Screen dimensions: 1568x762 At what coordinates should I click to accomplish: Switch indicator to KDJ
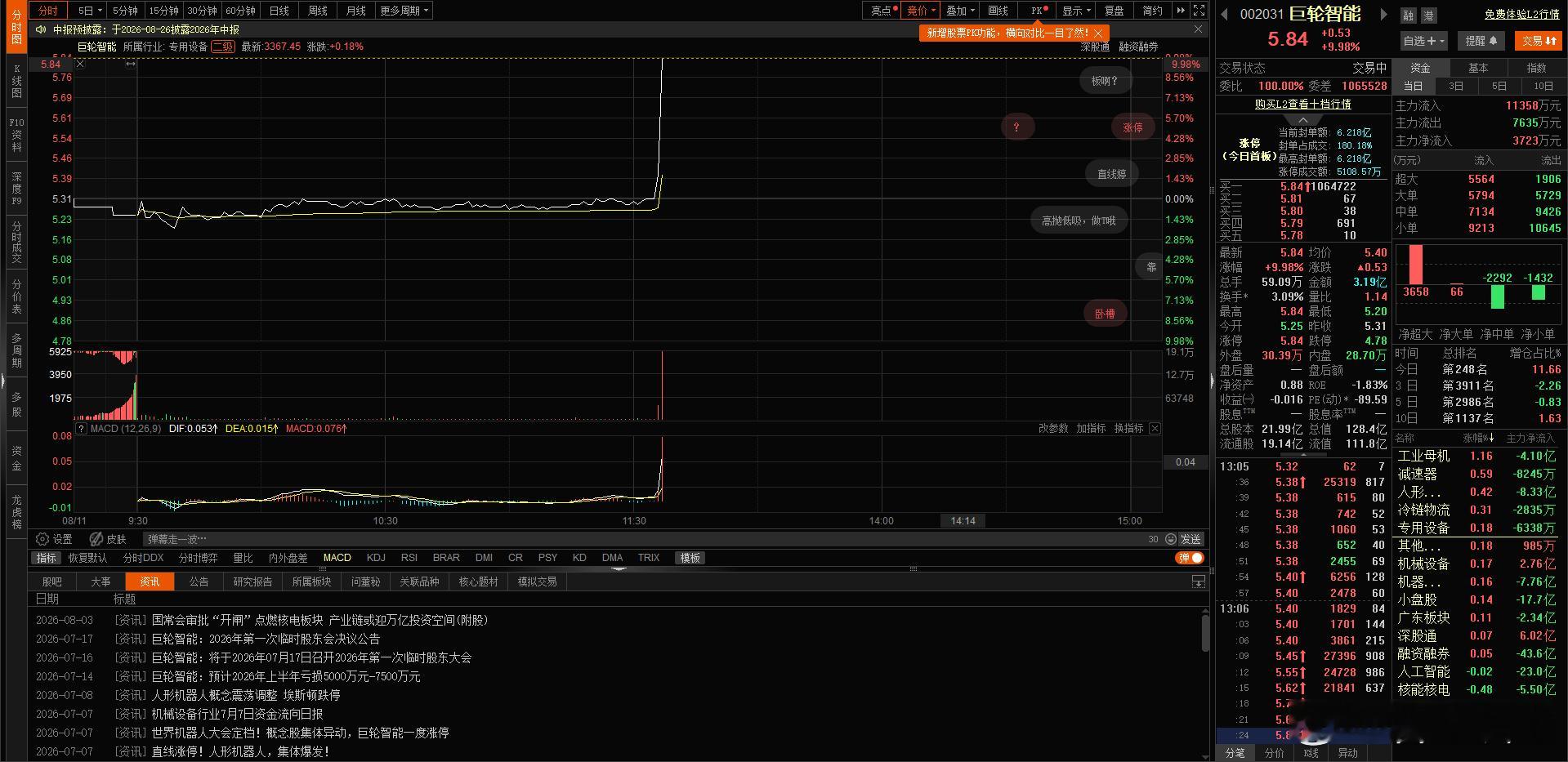click(376, 558)
